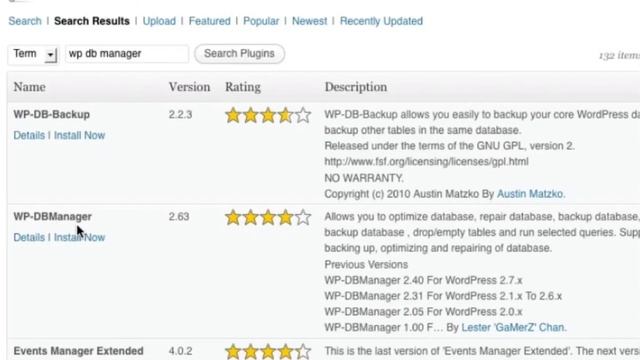This screenshot has width=640, height=360.
Task: Click the Name column header
Action: pos(29,87)
